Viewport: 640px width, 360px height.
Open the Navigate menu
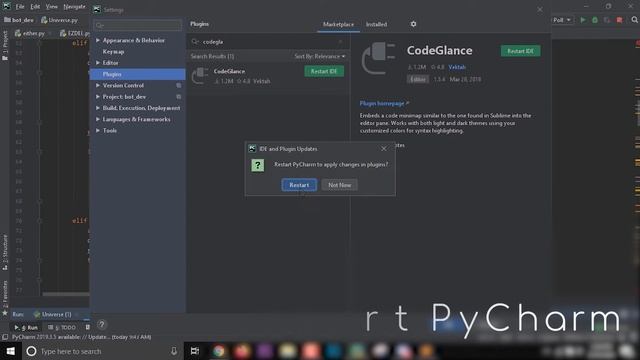click(x=75, y=7)
